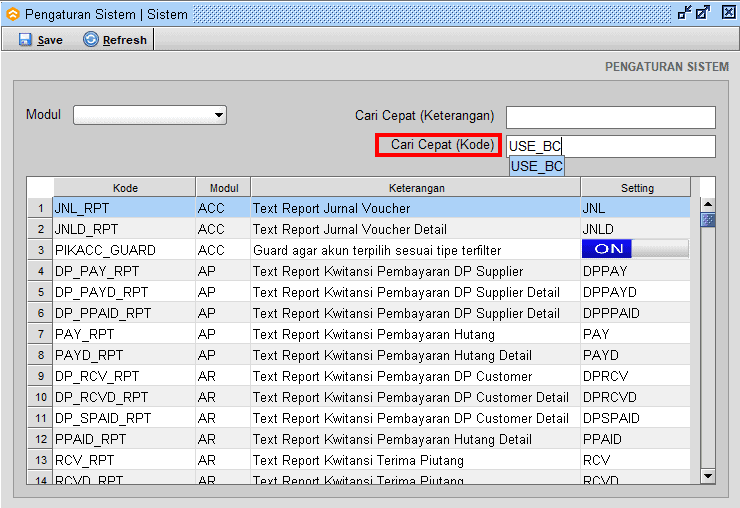
Task: Toggle the PIKACC_GUARD ON switch
Action: coord(635,249)
